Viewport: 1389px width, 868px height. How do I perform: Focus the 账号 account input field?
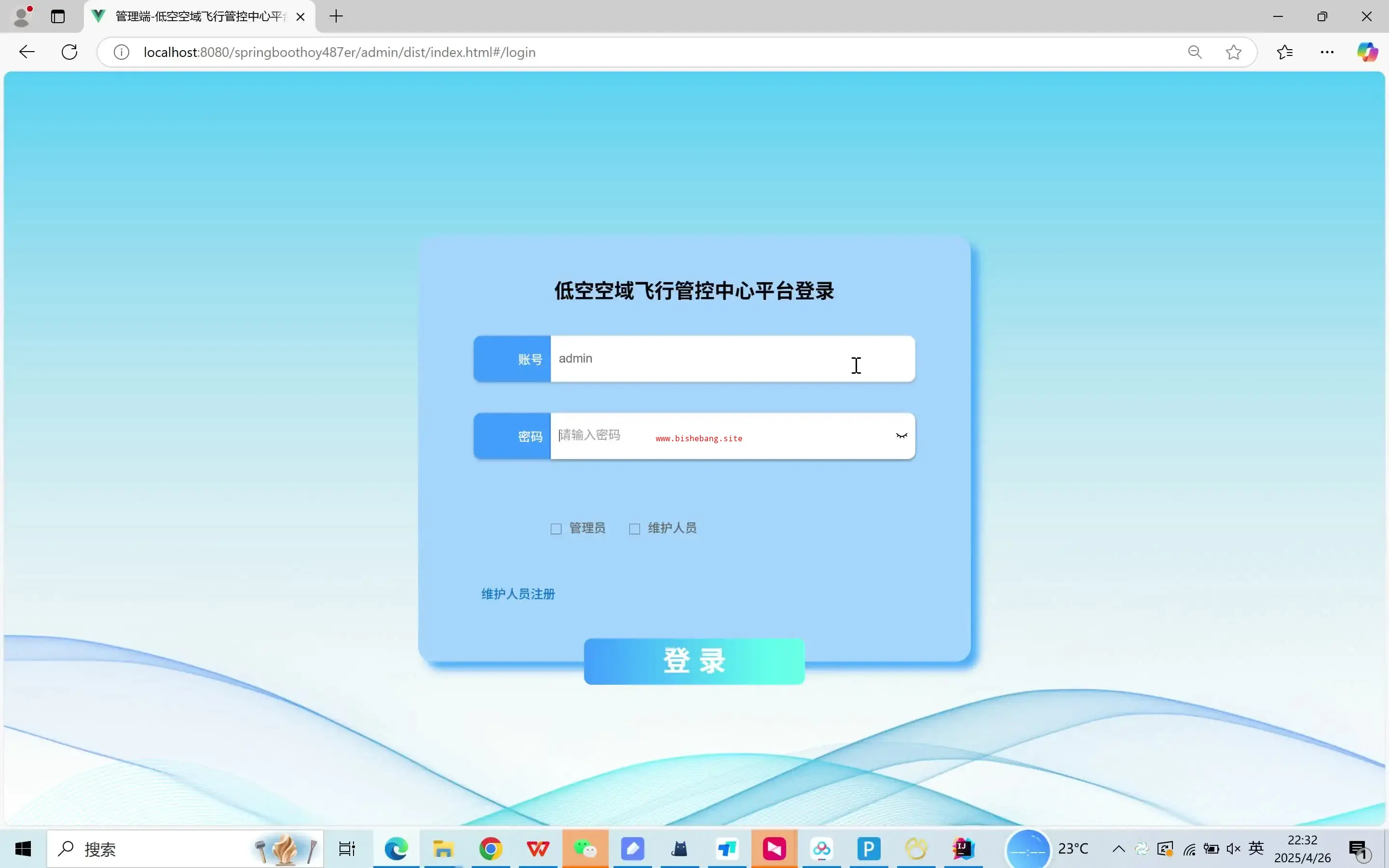718,359
